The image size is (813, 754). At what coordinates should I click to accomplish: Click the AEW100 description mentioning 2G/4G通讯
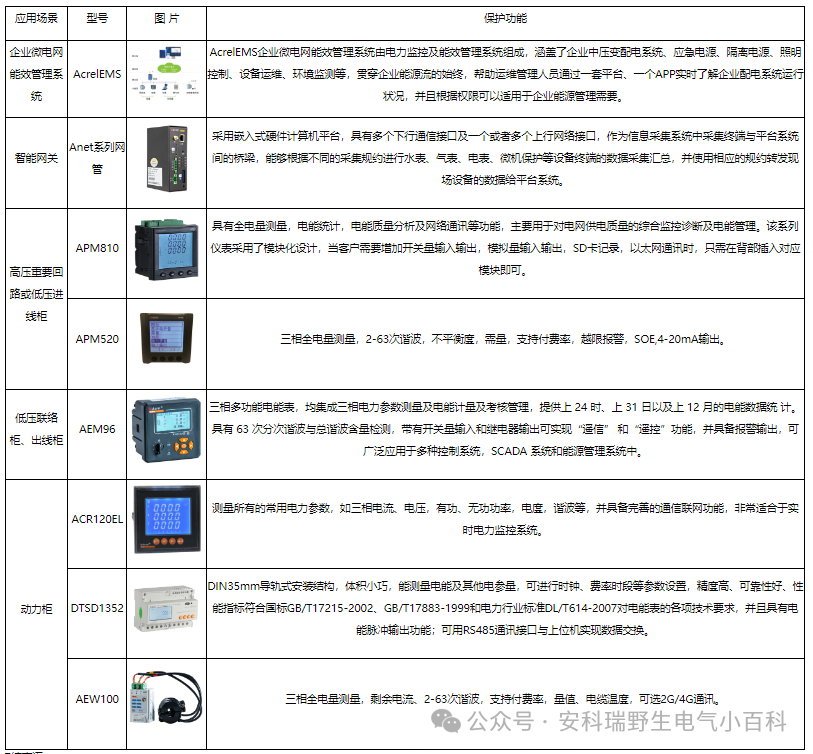(505, 699)
